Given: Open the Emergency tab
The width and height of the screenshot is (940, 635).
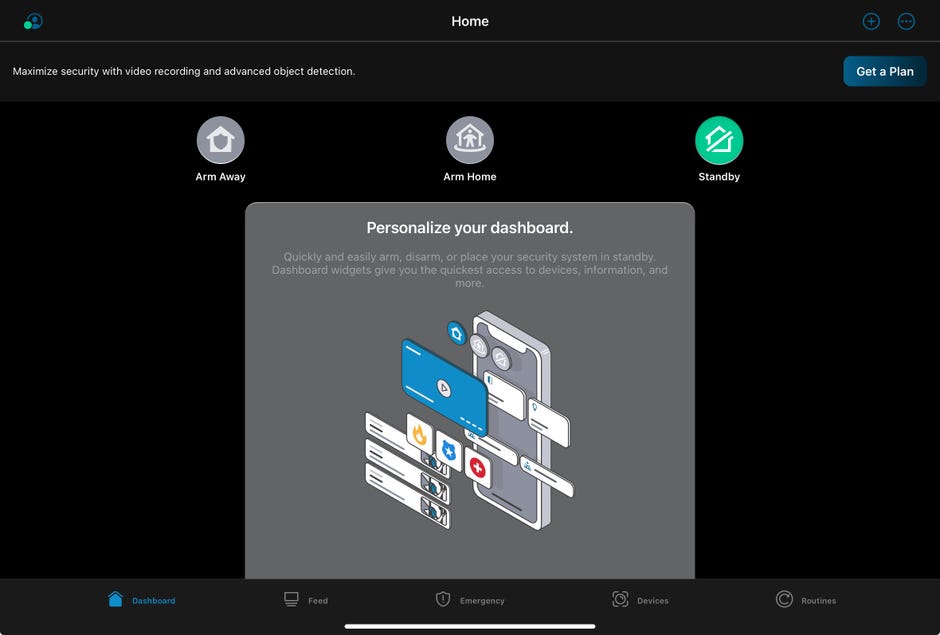Looking at the screenshot, I should tap(469, 600).
